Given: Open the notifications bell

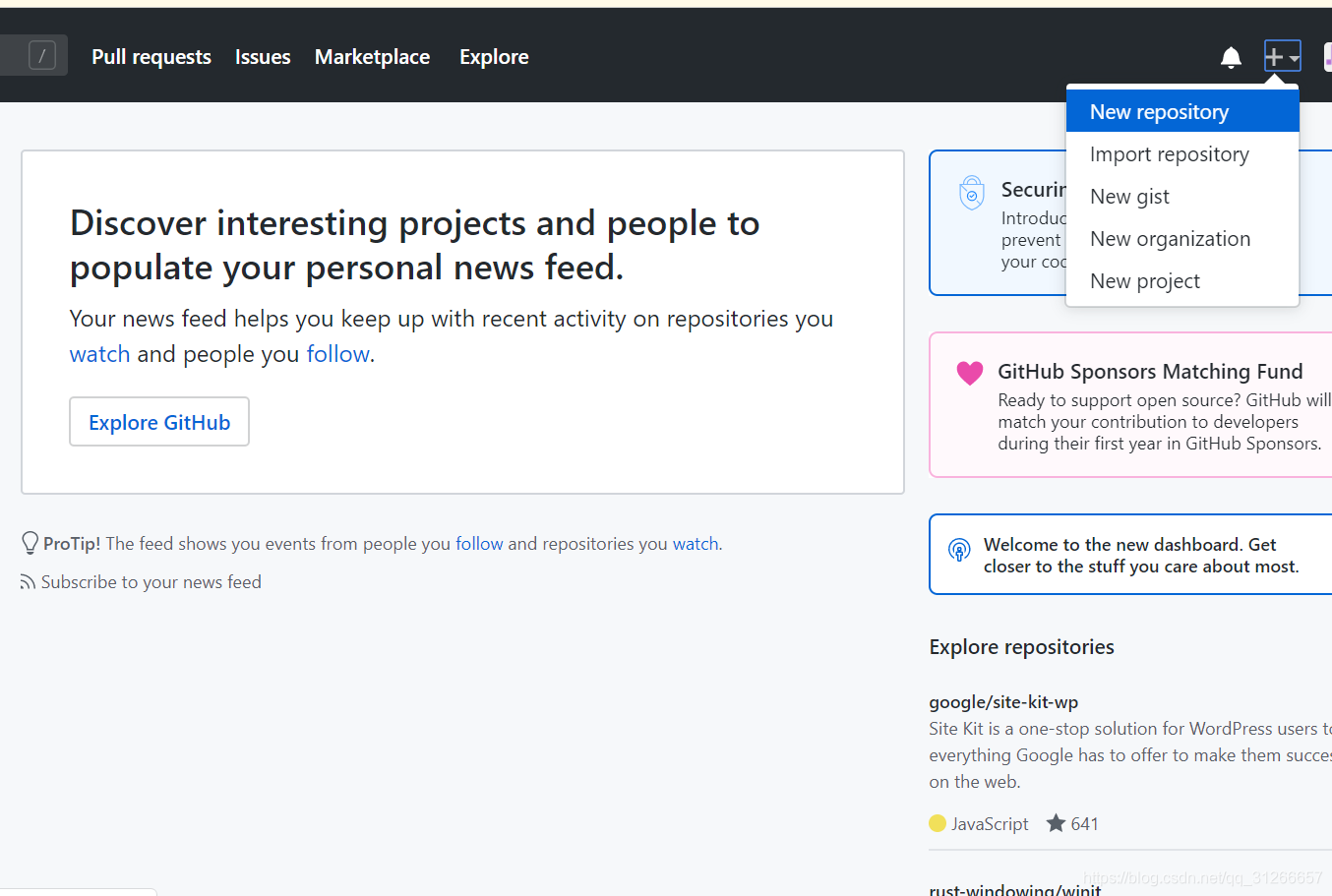Looking at the screenshot, I should [x=1231, y=57].
